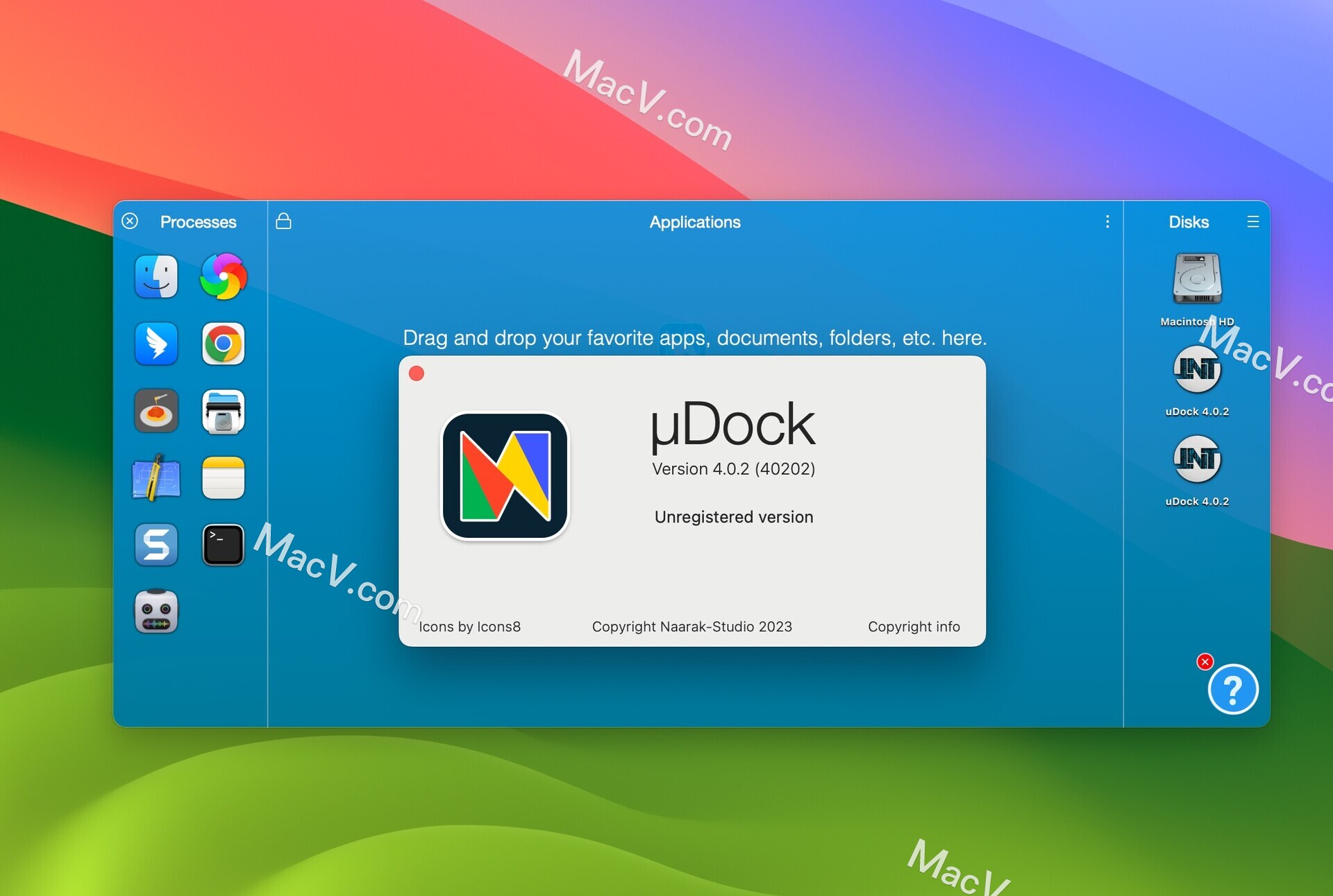This screenshot has width=1333, height=896.
Task: Open the blue DingTalk wing icon
Action: tap(156, 344)
